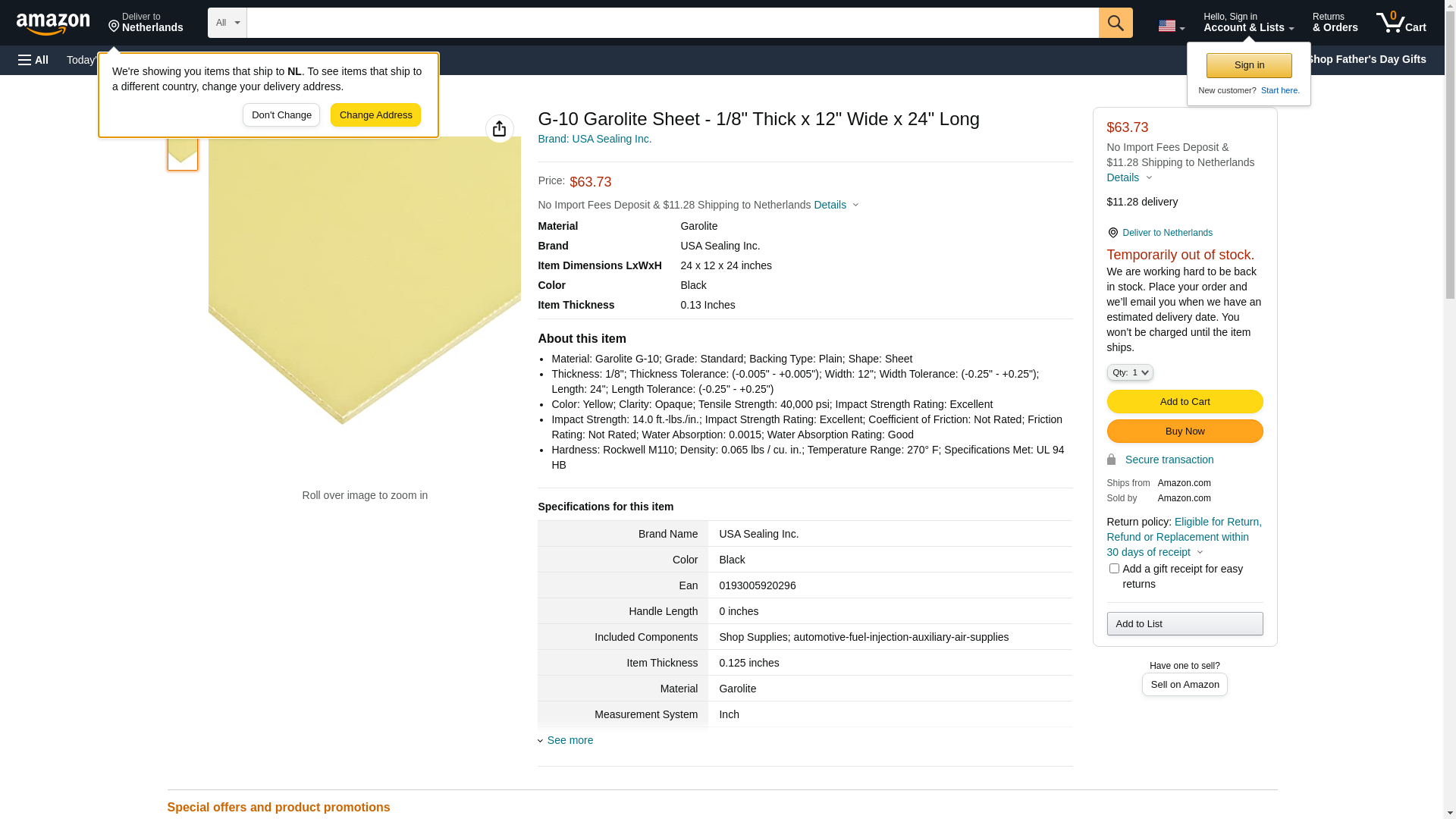Click the search magnifier button
1456x819 pixels.
pyautogui.click(x=1115, y=23)
